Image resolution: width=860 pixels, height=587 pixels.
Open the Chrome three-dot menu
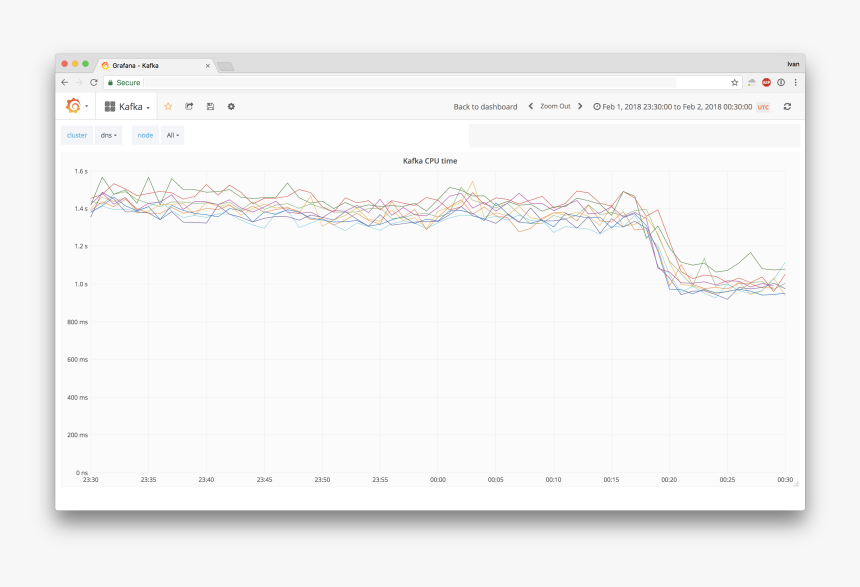pos(795,82)
